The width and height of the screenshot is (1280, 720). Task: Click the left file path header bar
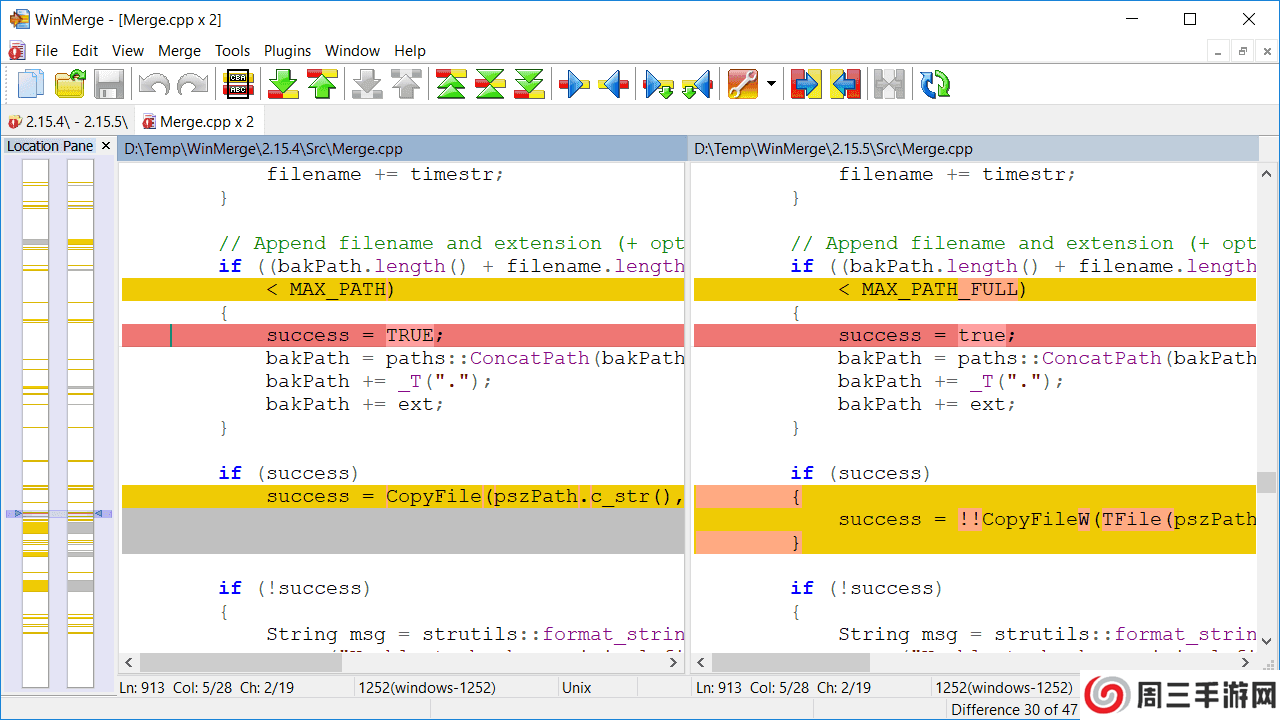pyautogui.click(x=400, y=149)
